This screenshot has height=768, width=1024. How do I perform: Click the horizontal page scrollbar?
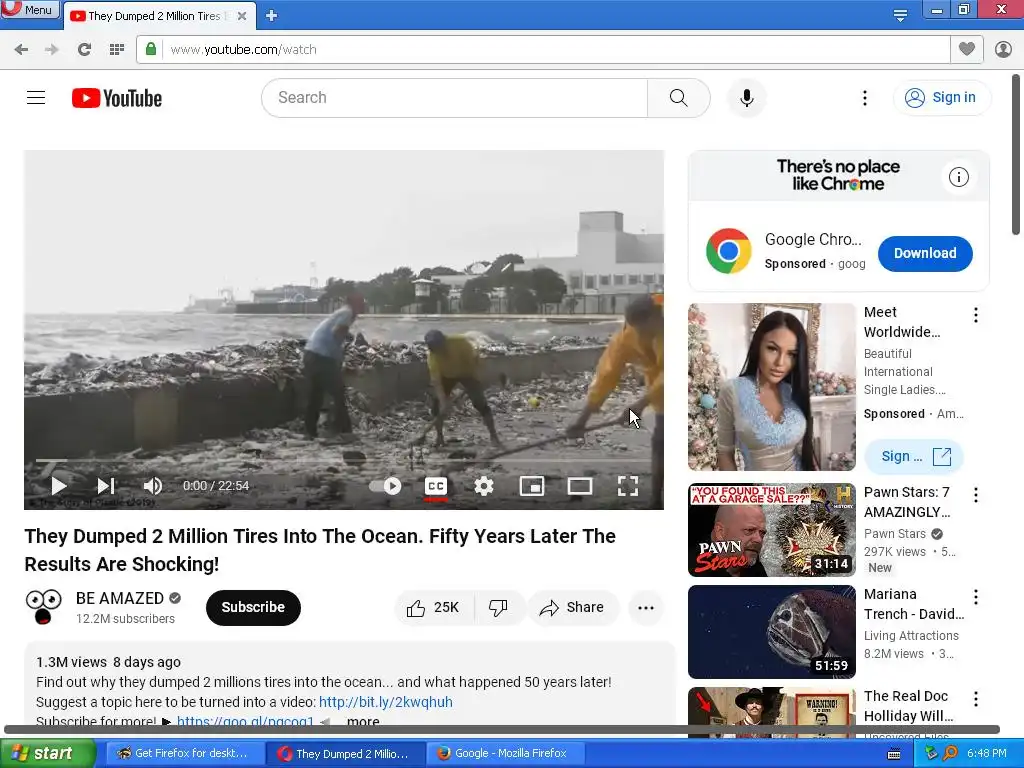click(x=502, y=729)
